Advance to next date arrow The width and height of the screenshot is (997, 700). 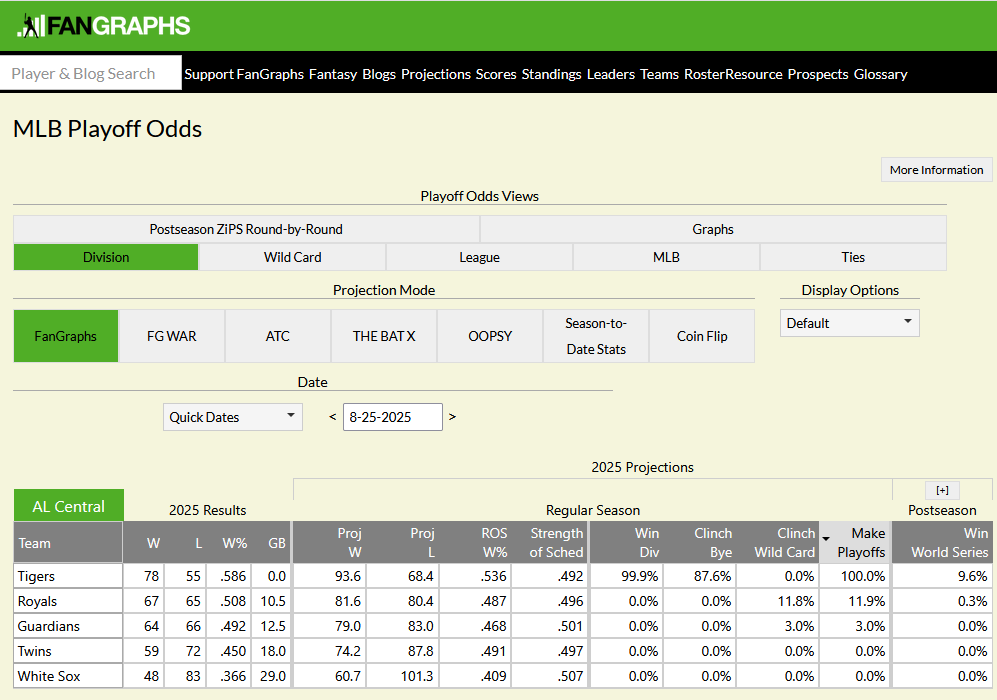tap(452, 417)
